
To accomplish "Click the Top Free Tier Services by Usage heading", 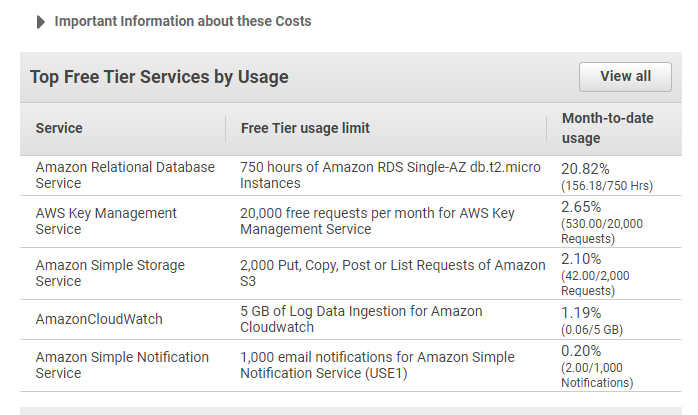I will click(x=159, y=77).
